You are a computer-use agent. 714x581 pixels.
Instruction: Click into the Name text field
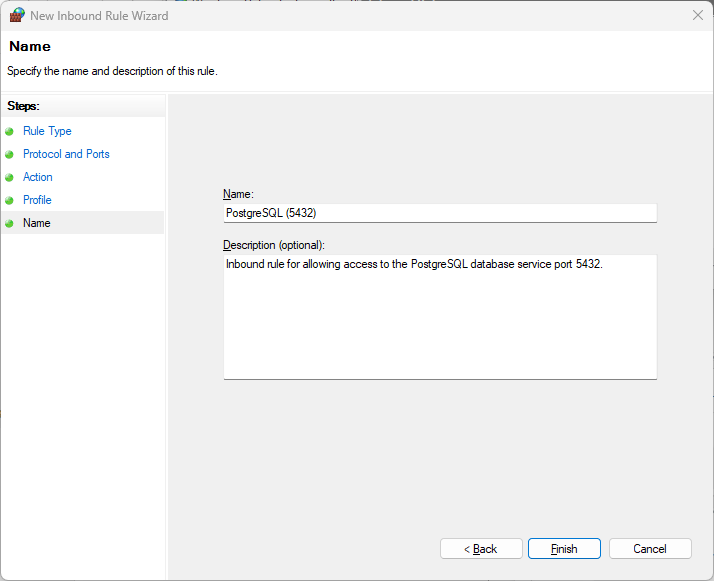(x=440, y=213)
